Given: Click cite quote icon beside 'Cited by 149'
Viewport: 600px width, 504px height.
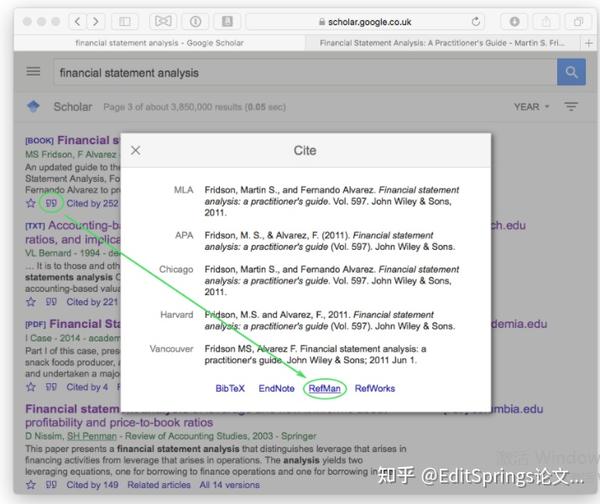Looking at the screenshot, I should (x=51, y=485).
